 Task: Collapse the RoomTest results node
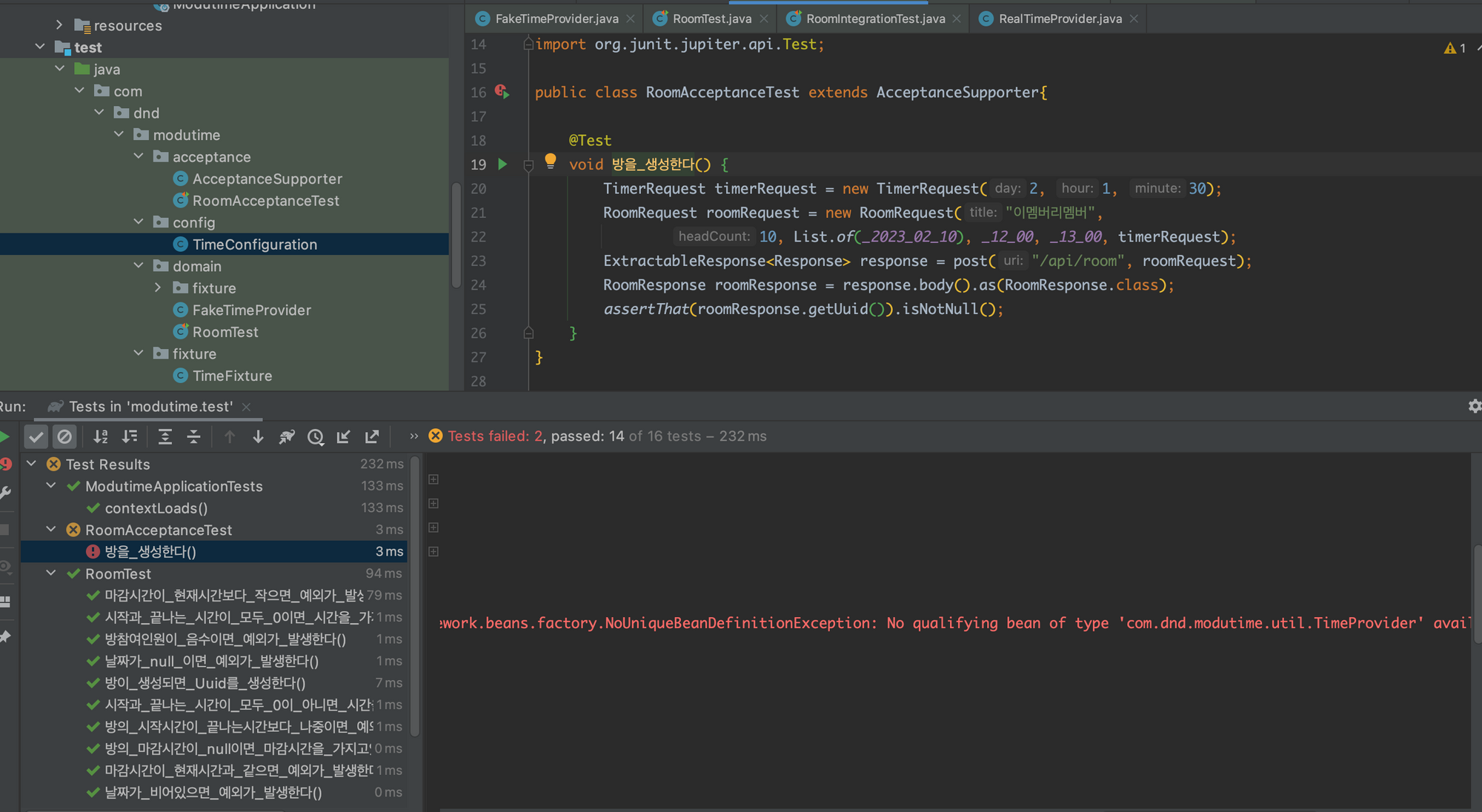coord(51,573)
